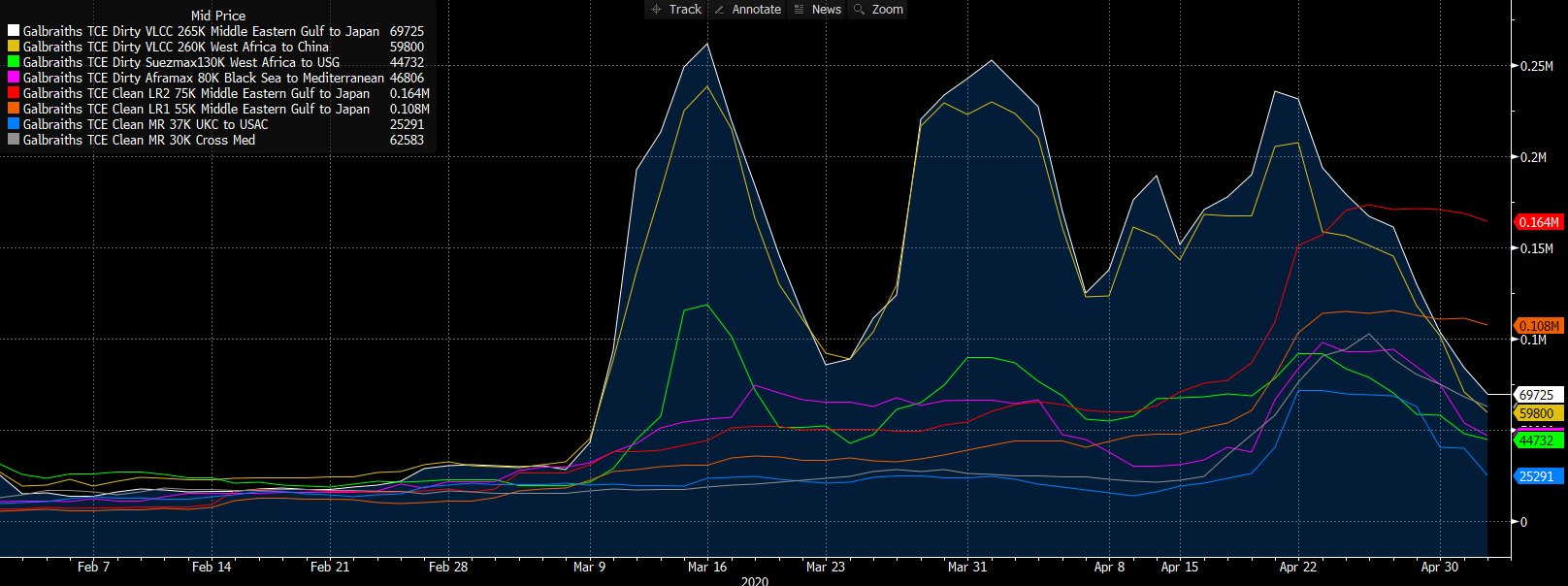Click the 0.15M y-axis label

pos(1537,248)
